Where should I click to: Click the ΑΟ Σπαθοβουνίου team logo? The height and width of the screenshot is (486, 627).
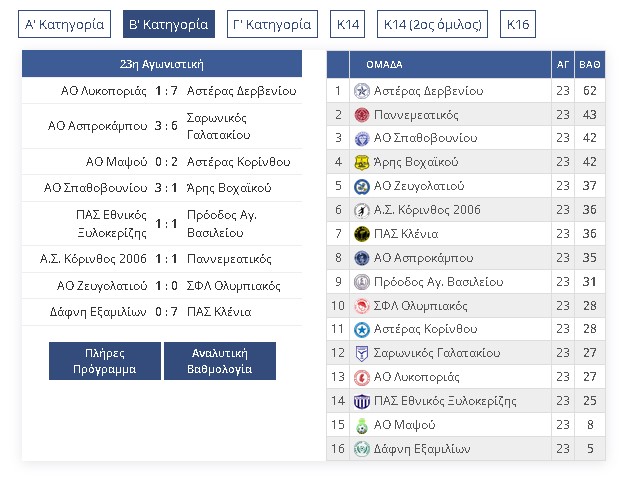click(x=362, y=138)
